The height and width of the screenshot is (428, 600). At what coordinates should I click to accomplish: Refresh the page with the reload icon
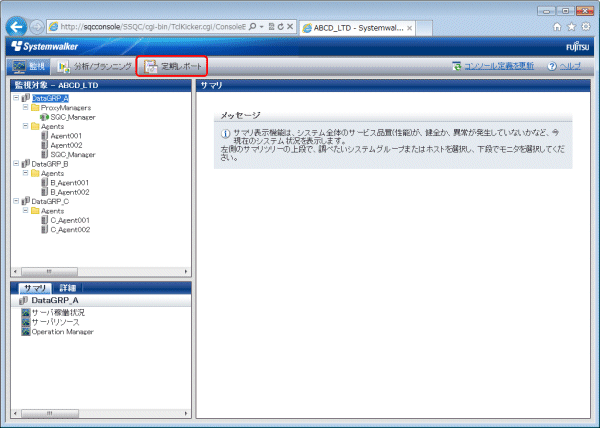coord(280,27)
